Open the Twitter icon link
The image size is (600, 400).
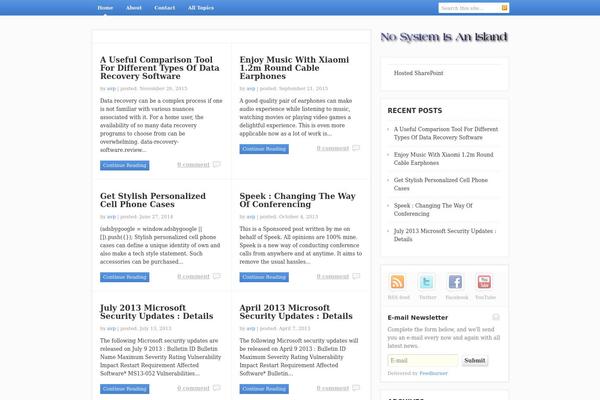tap(426, 282)
